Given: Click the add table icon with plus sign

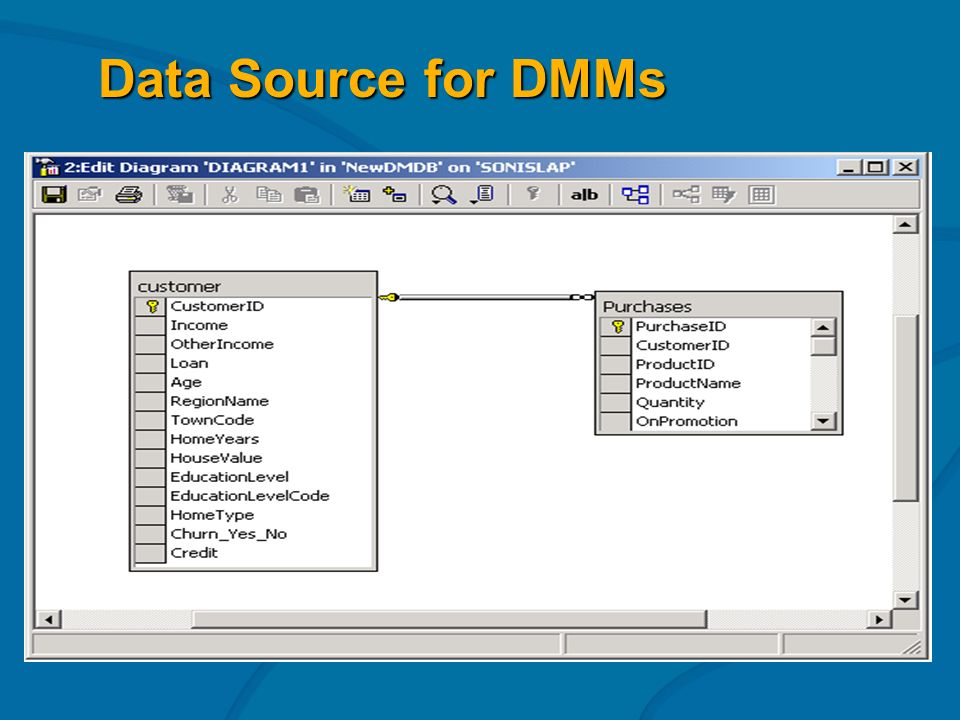Looking at the screenshot, I should coord(394,195).
